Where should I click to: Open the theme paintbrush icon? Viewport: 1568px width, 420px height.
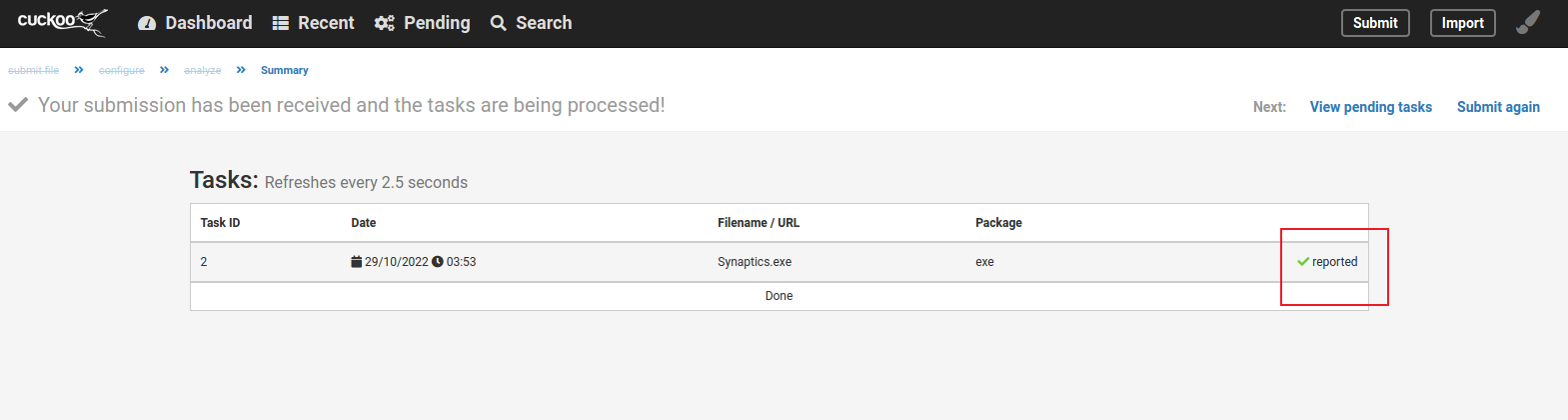pos(1528,22)
